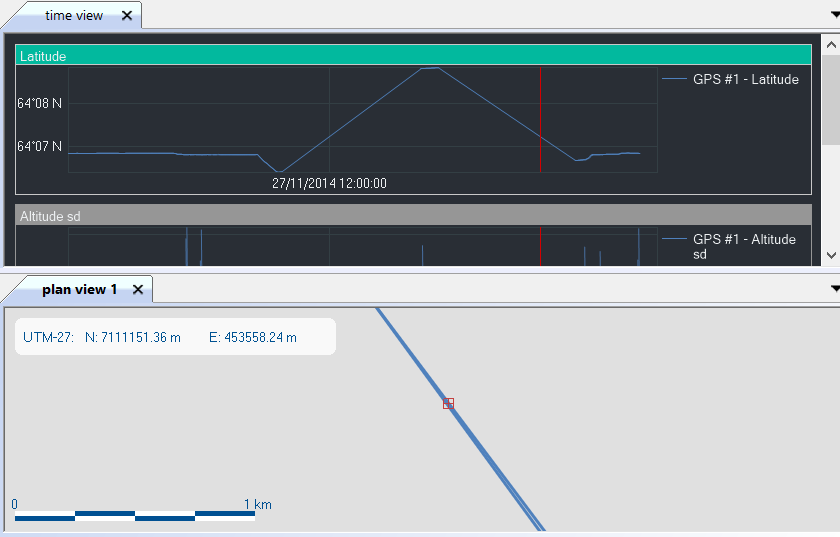Image resolution: width=840 pixels, height=537 pixels.
Task: Close the plan view 1 tab
Action: [138, 289]
